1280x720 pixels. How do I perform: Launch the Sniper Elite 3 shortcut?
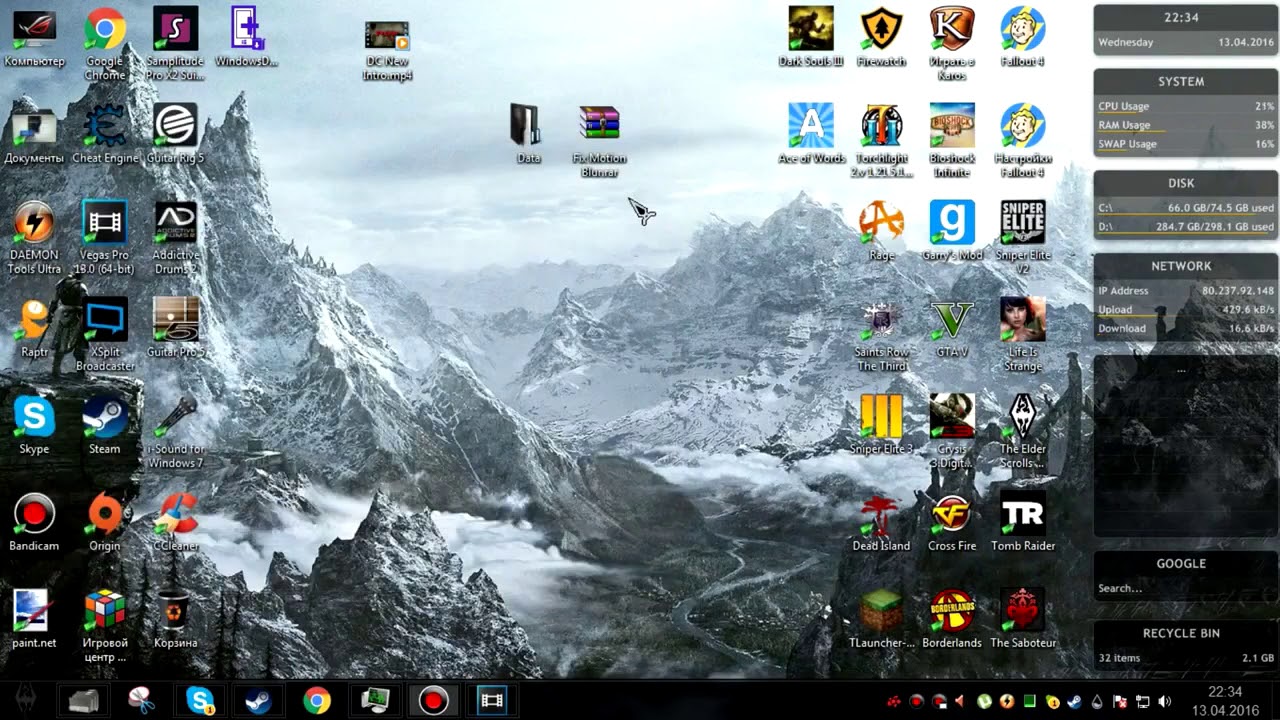click(x=881, y=426)
